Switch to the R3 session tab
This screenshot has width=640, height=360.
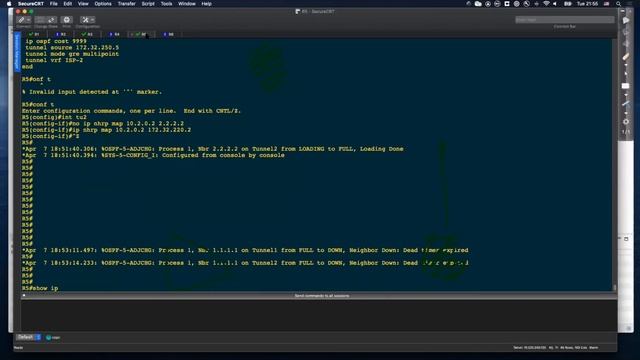click(x=87, y=34)
